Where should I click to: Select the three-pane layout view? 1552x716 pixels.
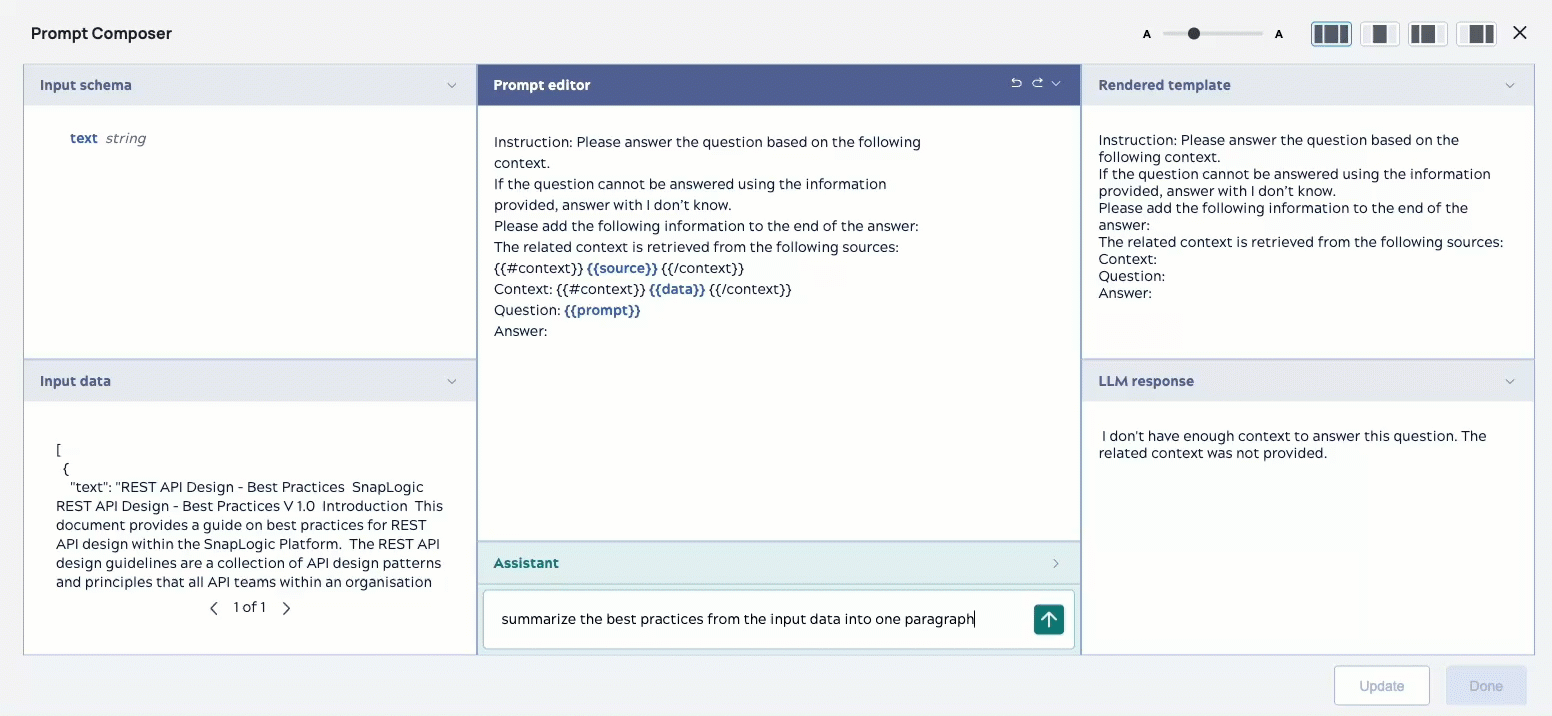[x=1331, y=33]
